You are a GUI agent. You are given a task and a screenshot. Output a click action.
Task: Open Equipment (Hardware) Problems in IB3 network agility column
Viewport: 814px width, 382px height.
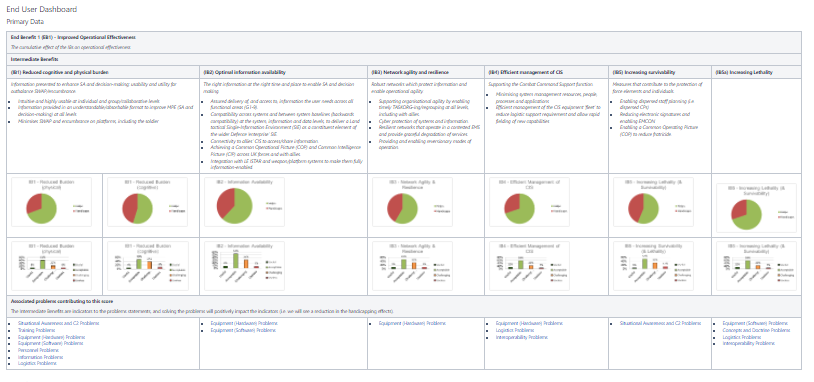click(x=412, y=323)
